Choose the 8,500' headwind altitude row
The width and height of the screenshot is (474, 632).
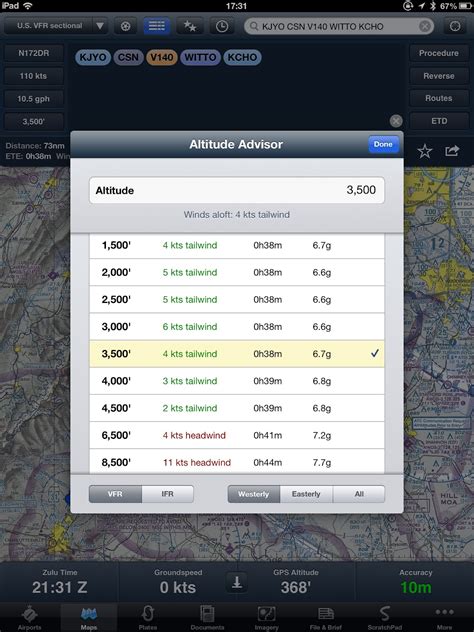coord(237,462)
